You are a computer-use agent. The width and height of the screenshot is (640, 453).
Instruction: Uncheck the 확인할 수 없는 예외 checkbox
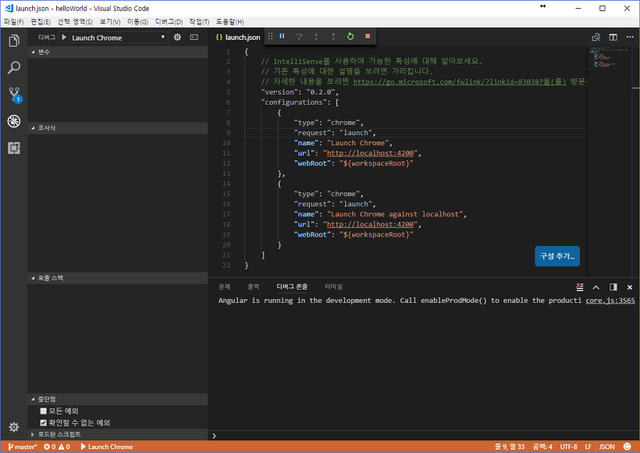(43, 422)
